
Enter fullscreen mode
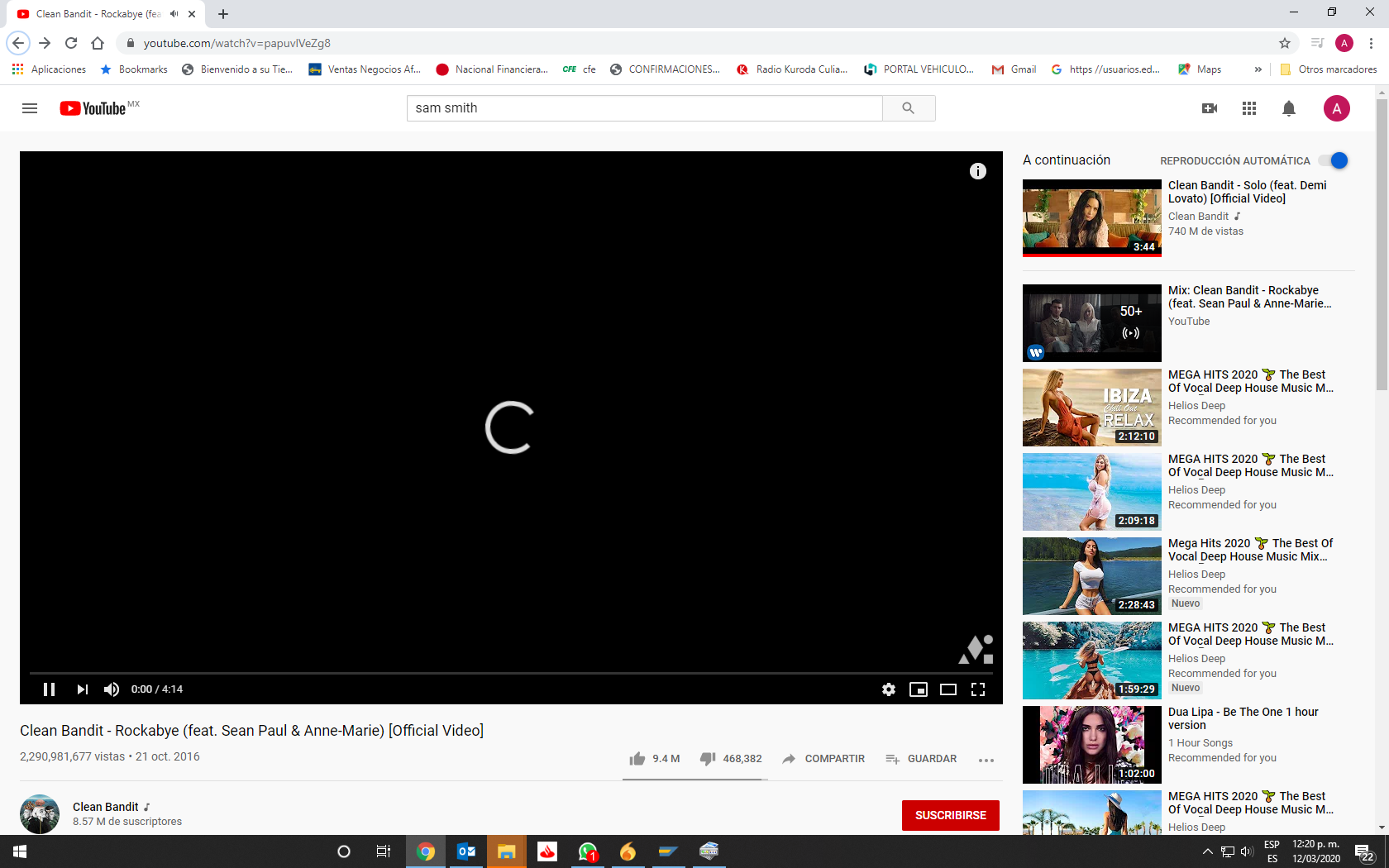[x=978, y=689]
